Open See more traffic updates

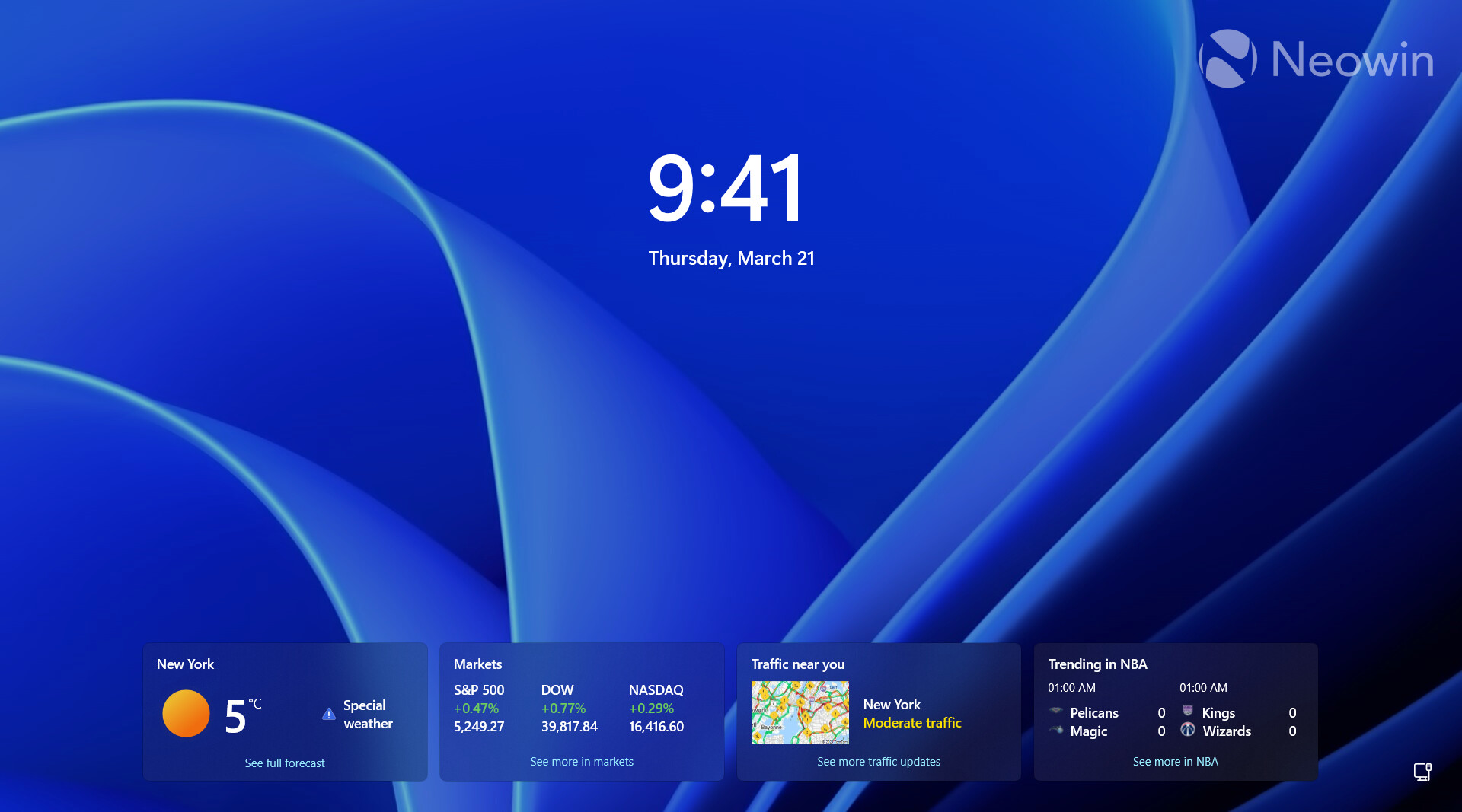pyautogui.click(x=878, y=761)
